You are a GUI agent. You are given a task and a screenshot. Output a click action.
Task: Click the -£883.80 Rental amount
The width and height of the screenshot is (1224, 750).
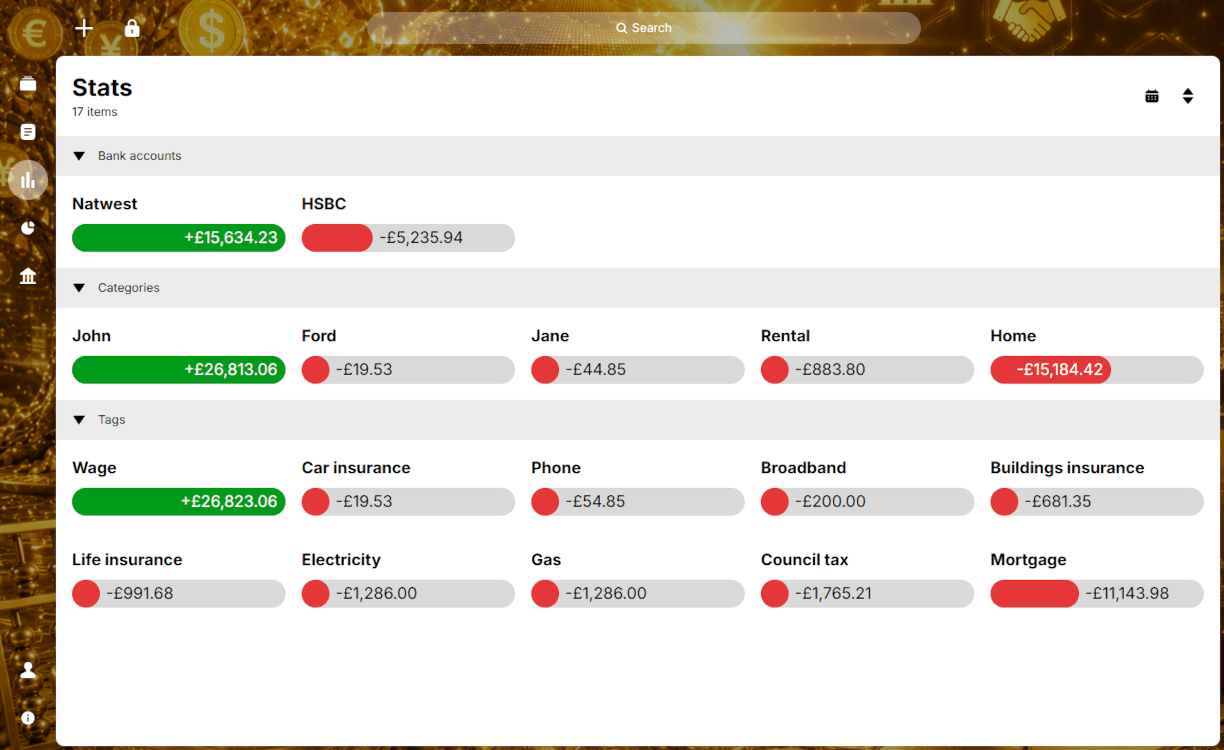pyautogui.click(x=830, y=370)
